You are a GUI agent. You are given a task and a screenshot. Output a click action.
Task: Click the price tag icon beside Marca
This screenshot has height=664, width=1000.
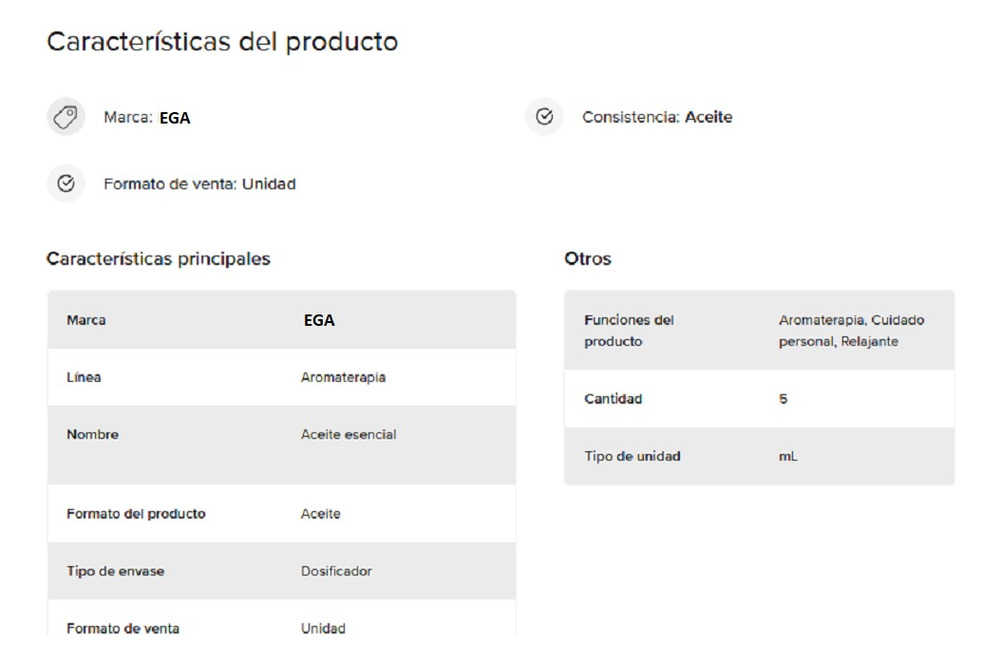tap(66, 117)
